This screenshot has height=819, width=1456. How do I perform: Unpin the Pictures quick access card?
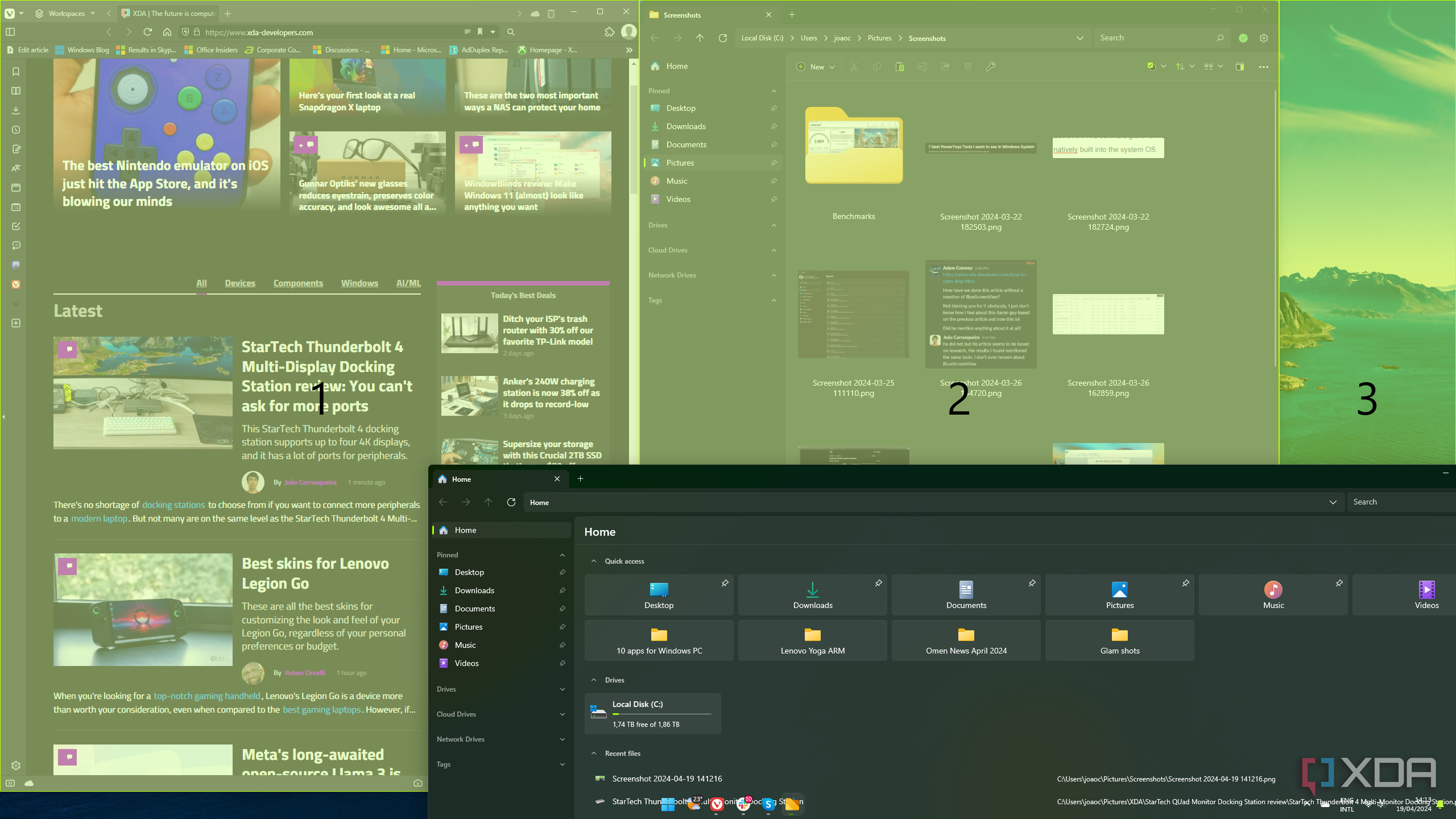[x=1185, y=583]
